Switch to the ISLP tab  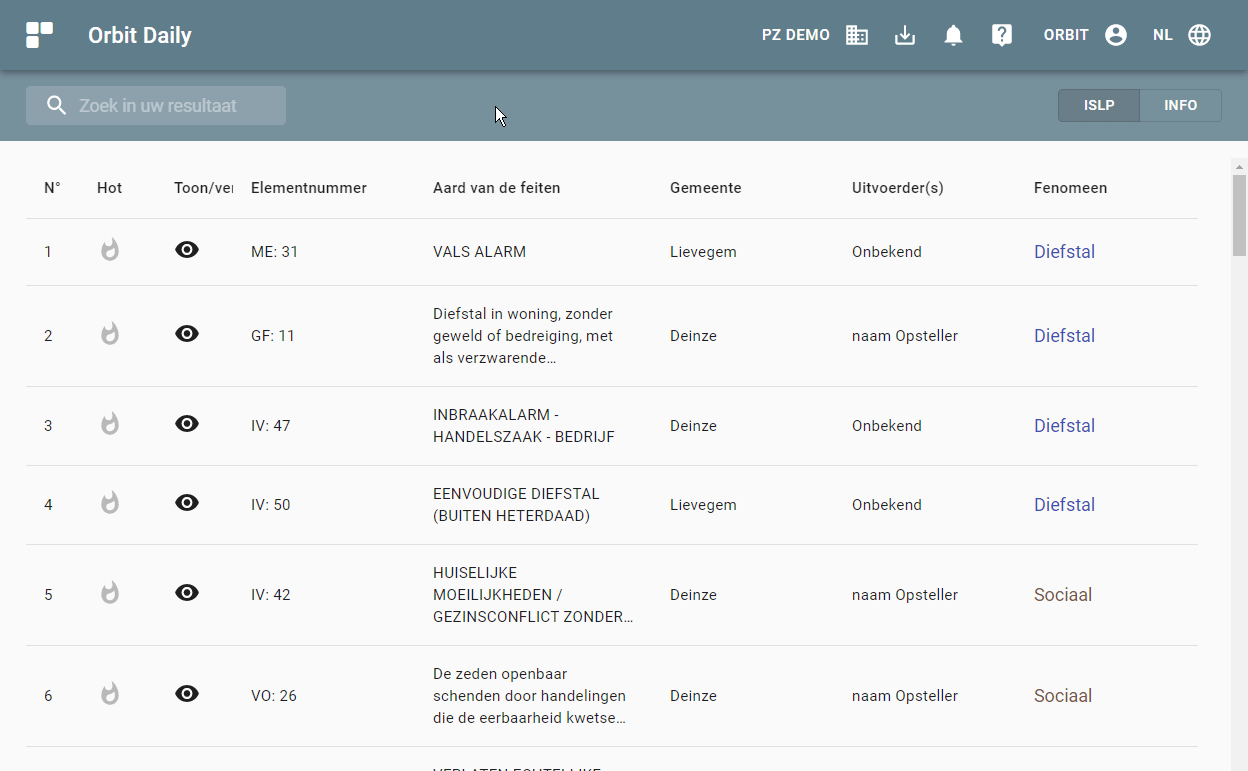(x=1098, y=106)
